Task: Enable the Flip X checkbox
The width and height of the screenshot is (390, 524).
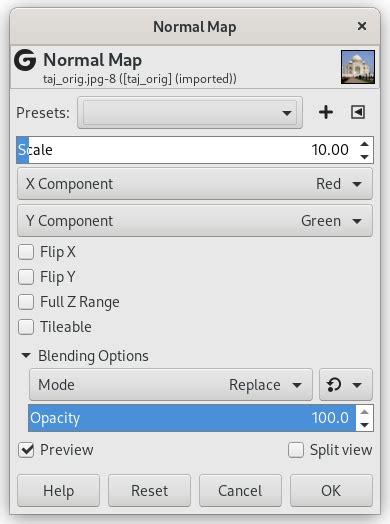Action: (26, 252)
